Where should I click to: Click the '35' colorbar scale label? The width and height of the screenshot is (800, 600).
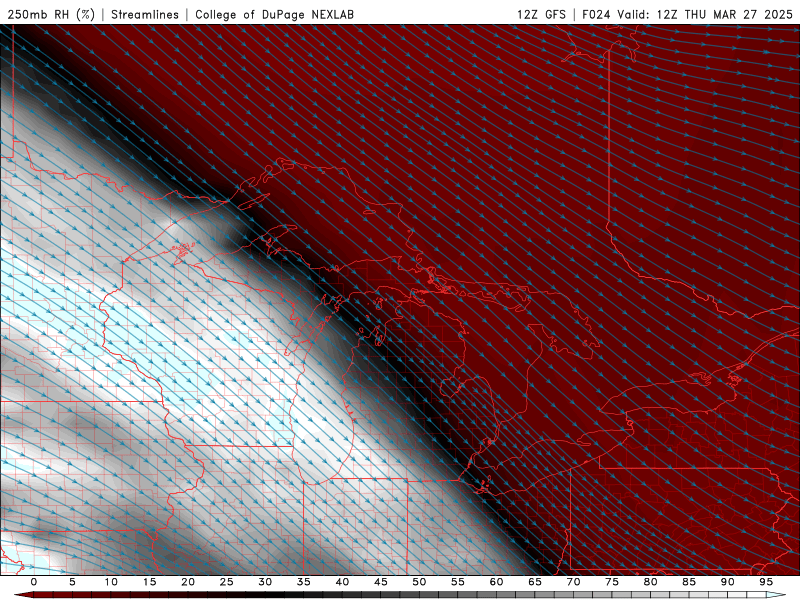pos(304,582)
